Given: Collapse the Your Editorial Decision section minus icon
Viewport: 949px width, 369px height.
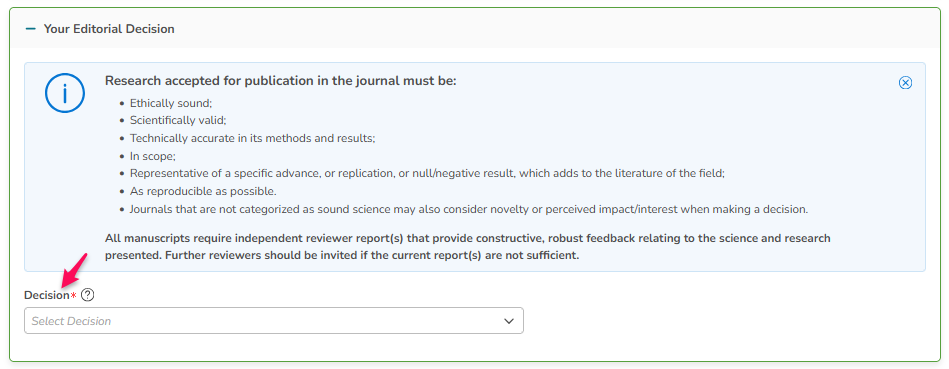Looking at the screenshot, I should (31, 29).
